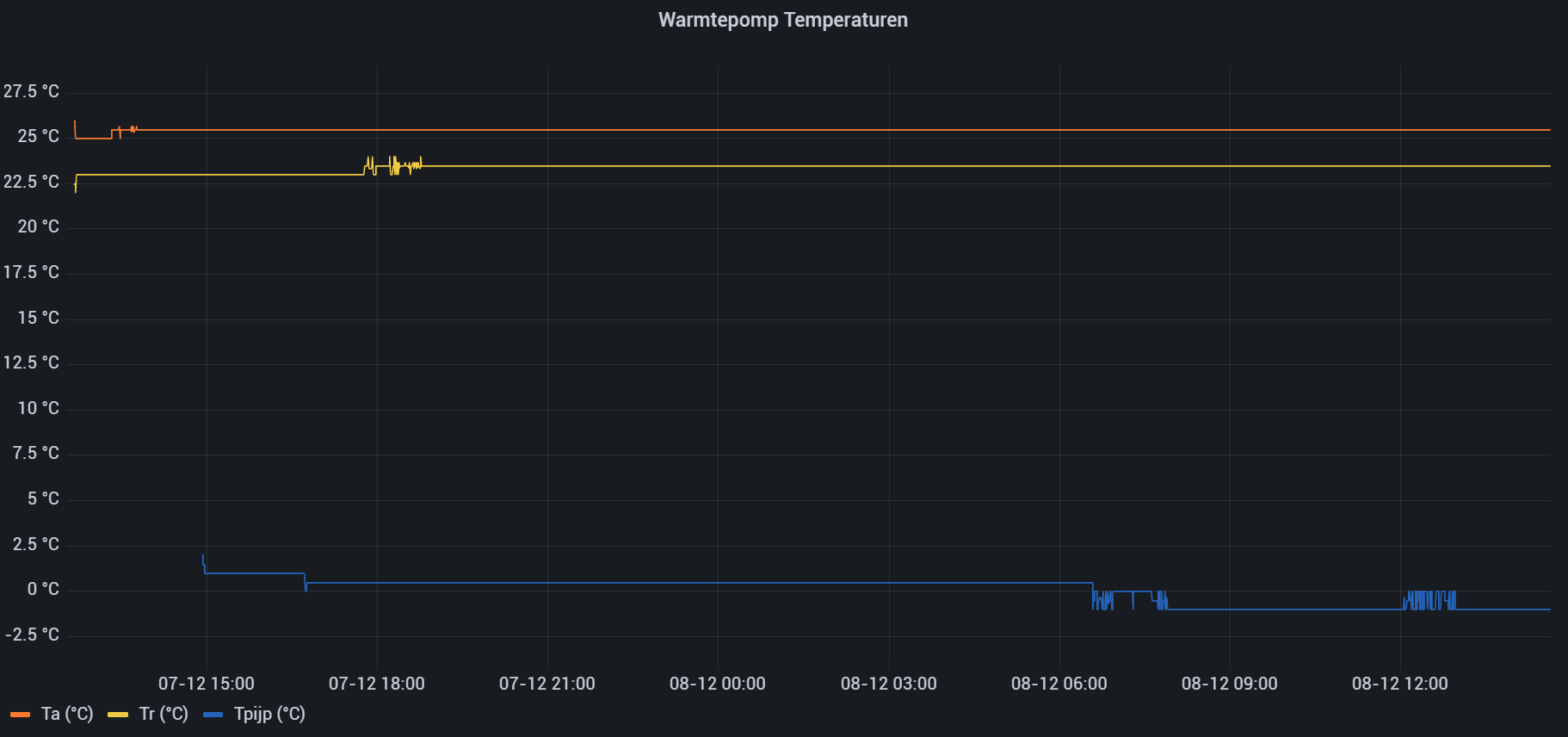
Task: Click the 0 °C y-axis label
Action: (x=43, y=589)
